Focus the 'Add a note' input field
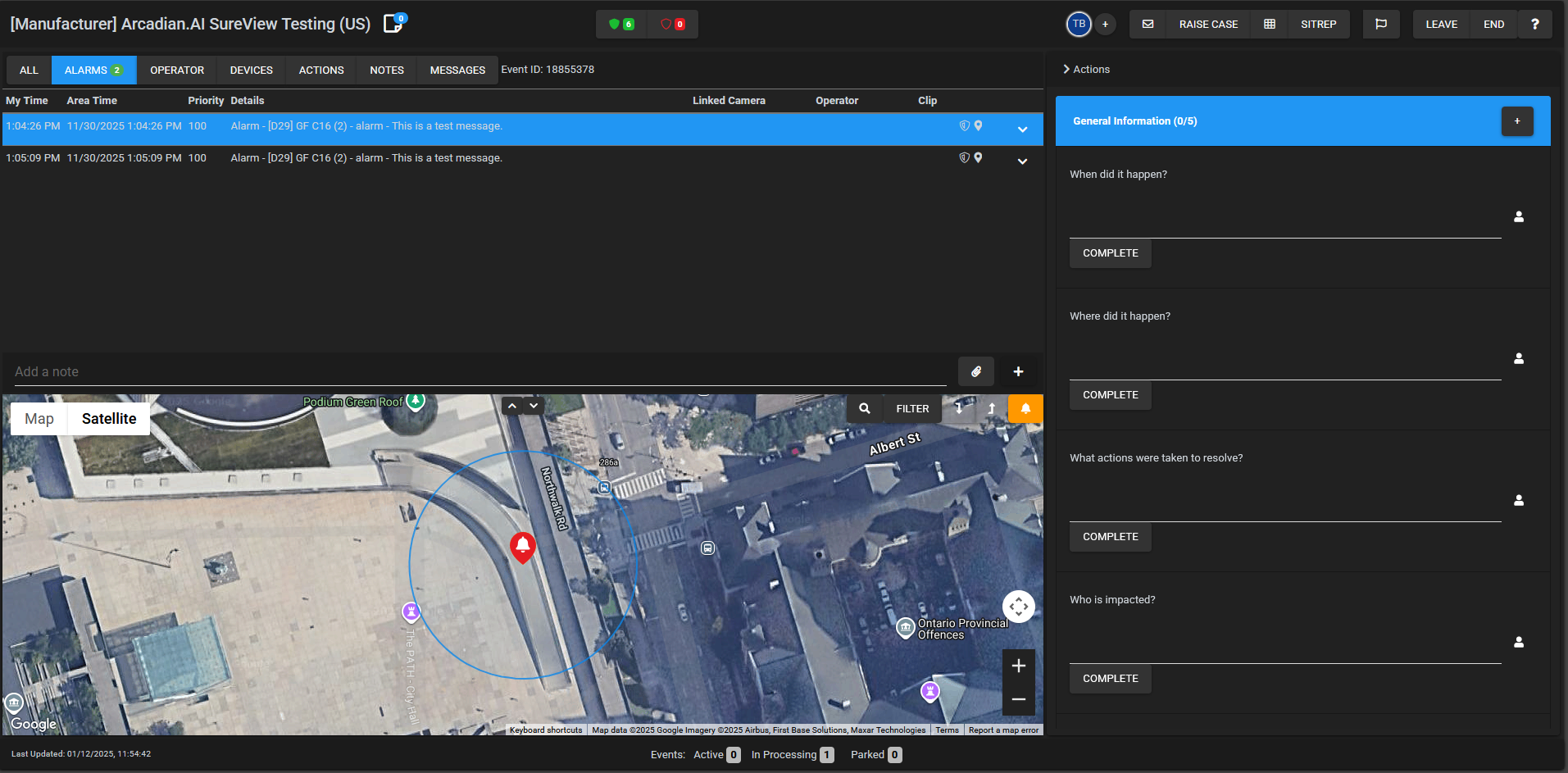The height and width of the screenshot is (773, 1568). [x=479, y=372]
